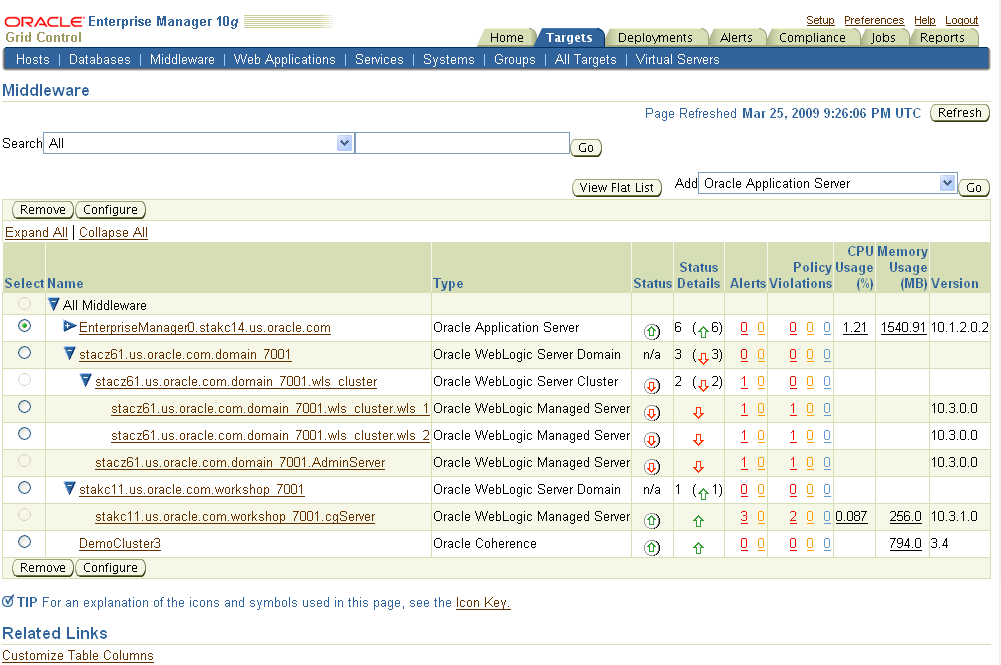Open the Icon Key link
This screenshot has width=1001, height=665.
pyautogui.click(x=484, y=603)
